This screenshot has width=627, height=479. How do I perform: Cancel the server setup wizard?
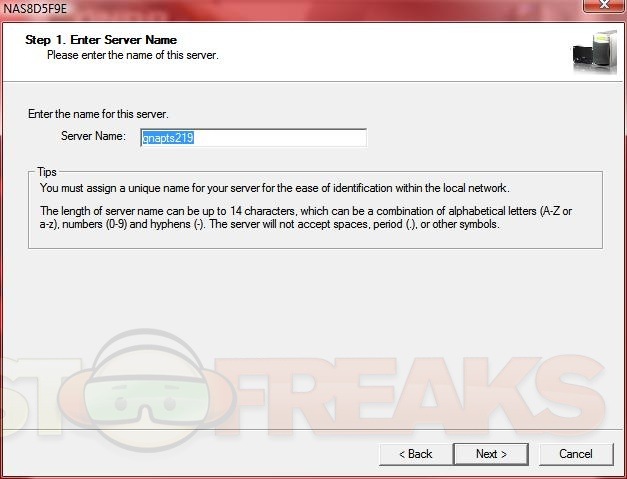pyautogui.click(x=576, y=454)
